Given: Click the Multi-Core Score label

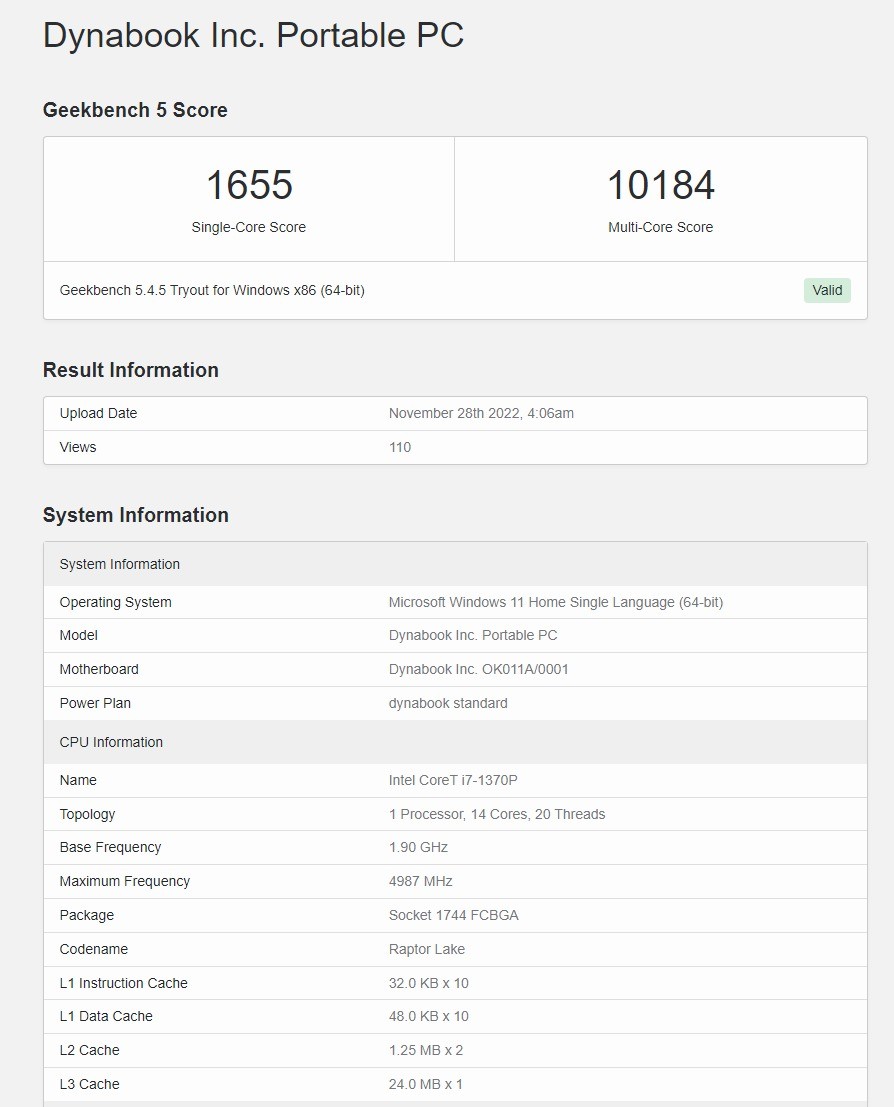Looking at the screenshot, I should (660, 227).
